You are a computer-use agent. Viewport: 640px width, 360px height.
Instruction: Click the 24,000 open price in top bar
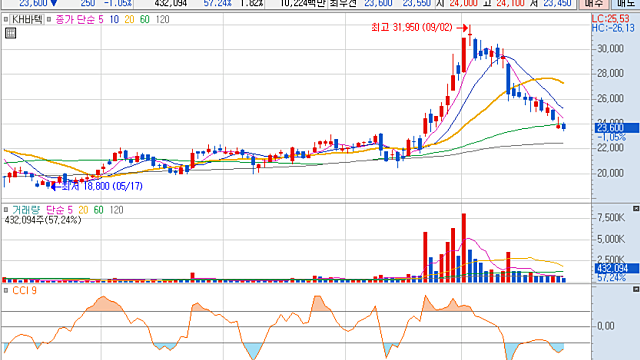point(463,3)
